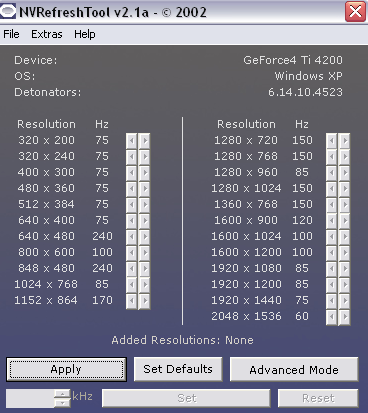Decrease Hz for 1280 x 1024
Viewport: 368px width, 413px height.
coord(332,189)
